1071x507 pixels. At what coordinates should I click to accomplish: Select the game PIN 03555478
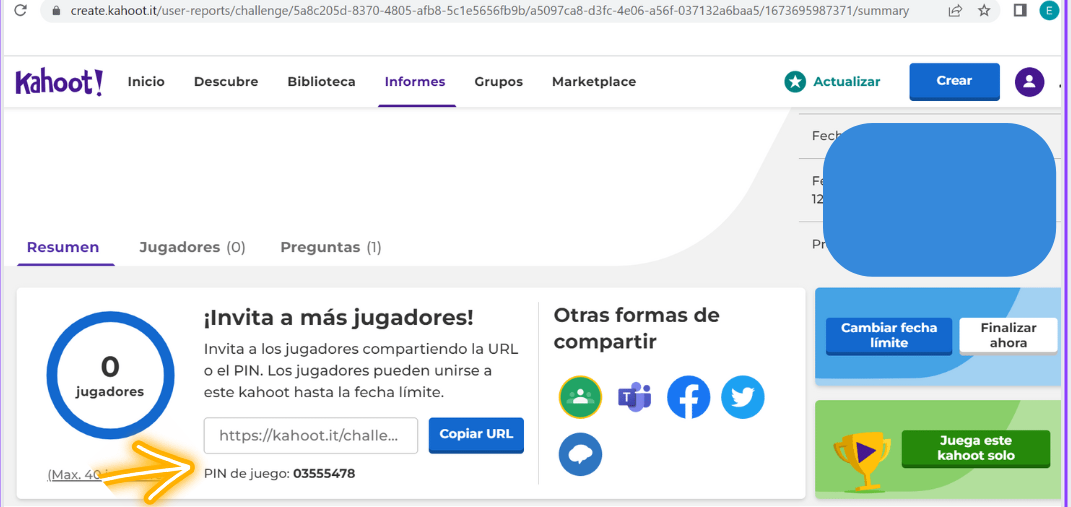click(324, 474)
